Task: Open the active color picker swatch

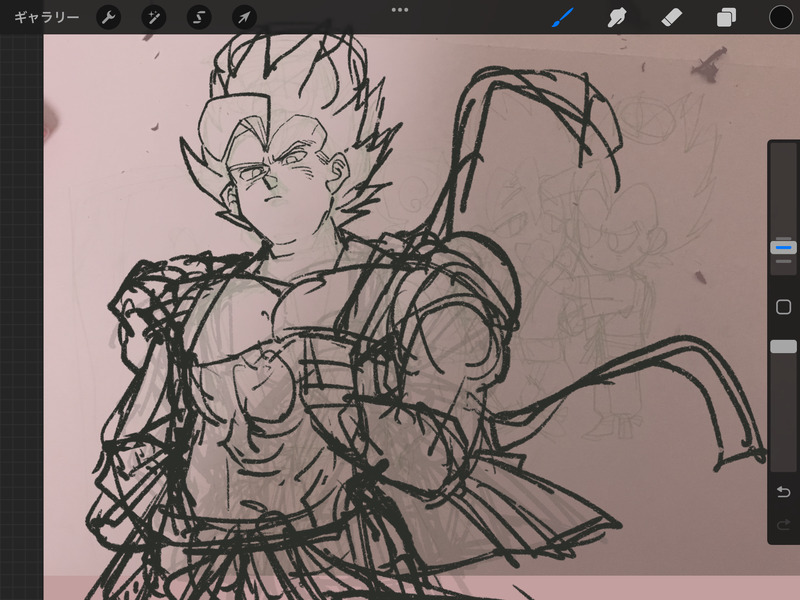Action: pos(781,17)
